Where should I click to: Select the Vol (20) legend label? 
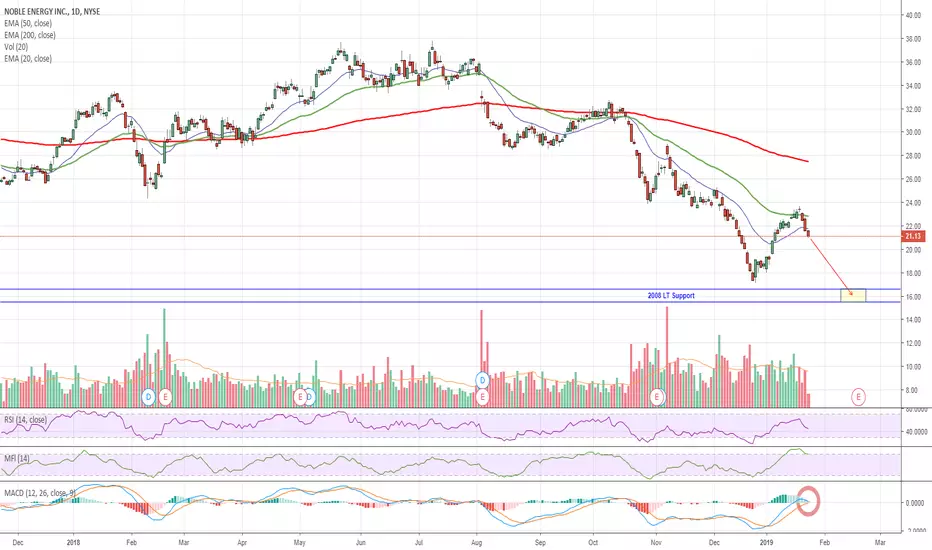point(16,47)
